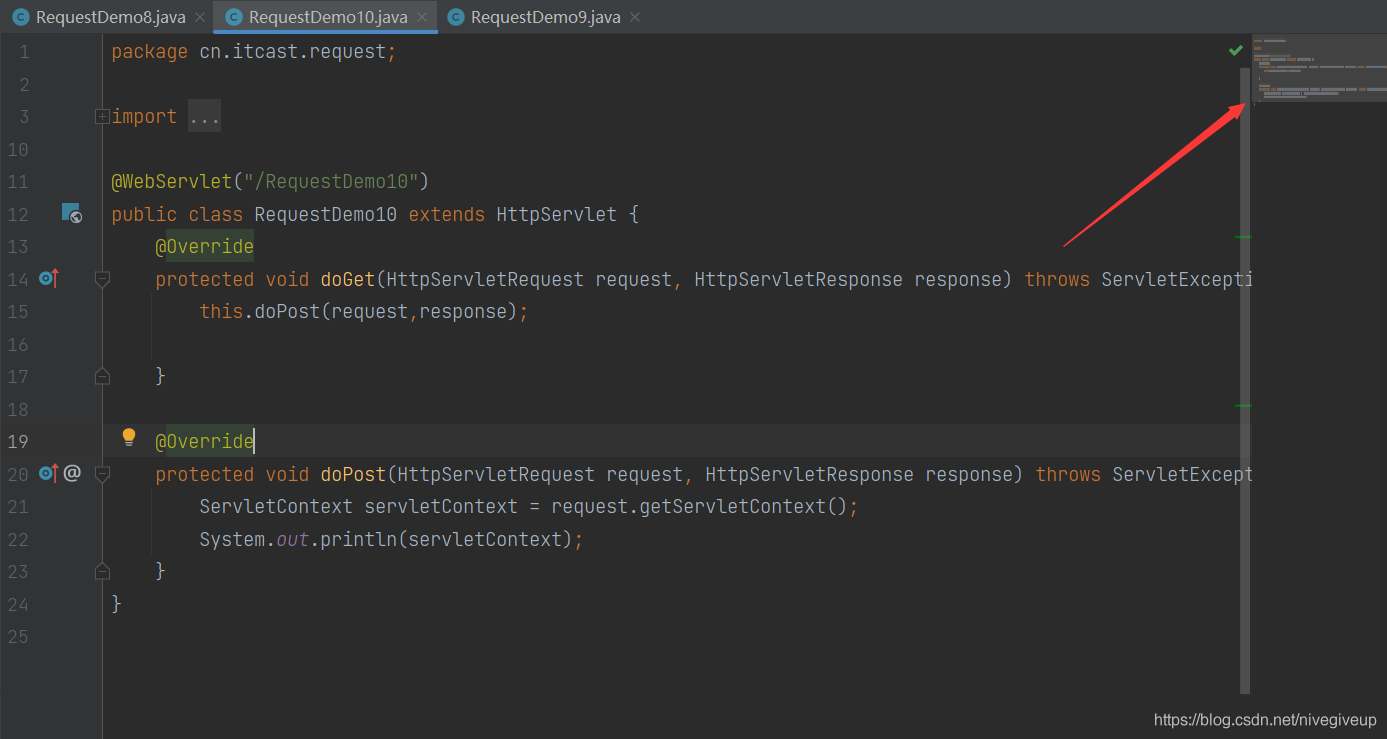
Task: Click the @Override annotation on line 13
Action: (204, 246)
